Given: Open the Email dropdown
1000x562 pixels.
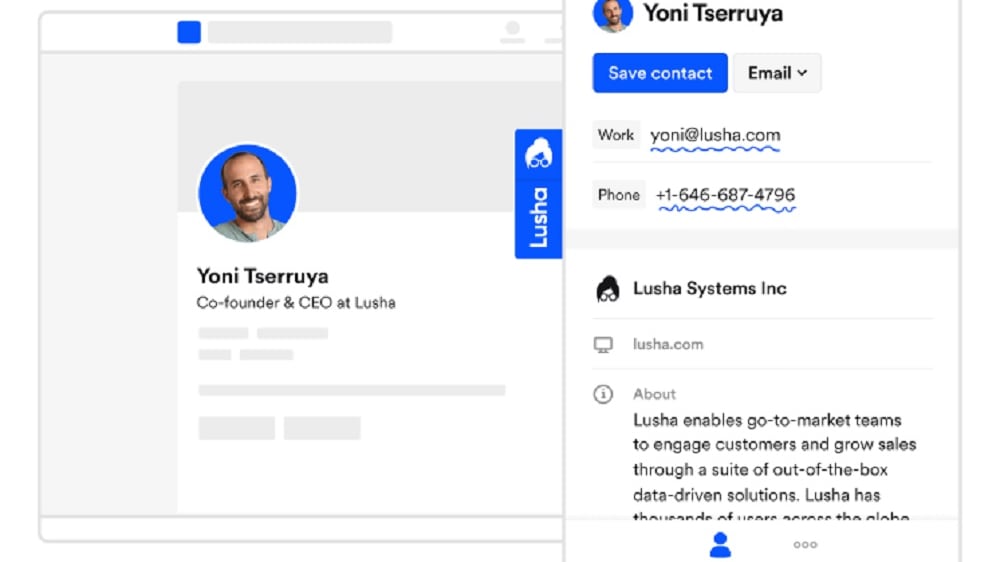Looking at the screenshot, I should tap(777, 73).
